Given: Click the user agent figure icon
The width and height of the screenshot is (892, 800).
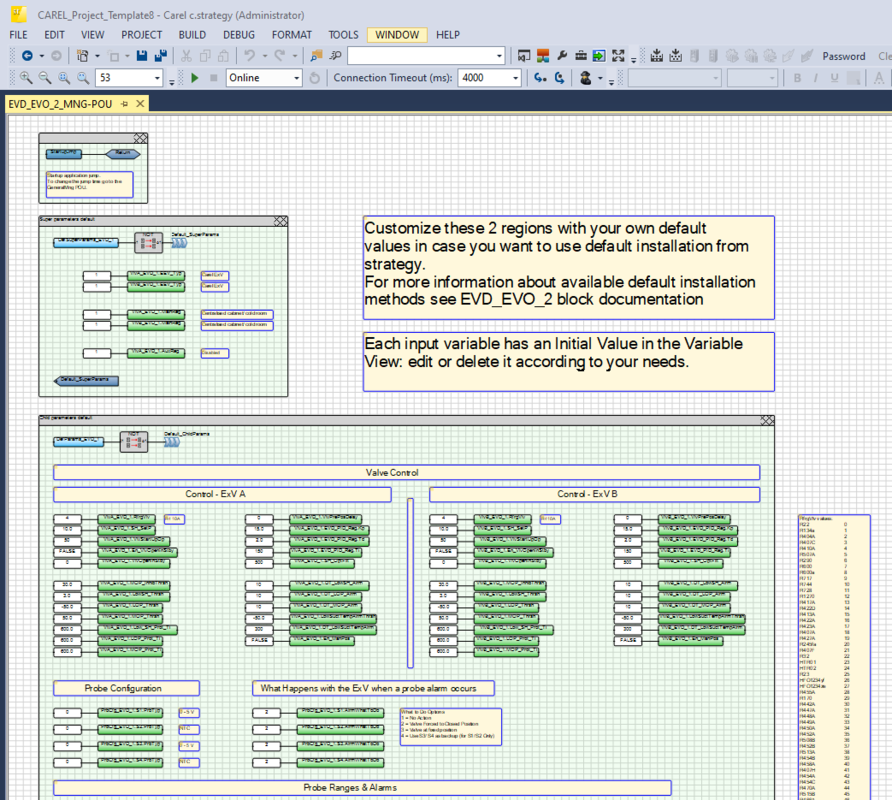Looking at the screenshot, I should 585,78.
